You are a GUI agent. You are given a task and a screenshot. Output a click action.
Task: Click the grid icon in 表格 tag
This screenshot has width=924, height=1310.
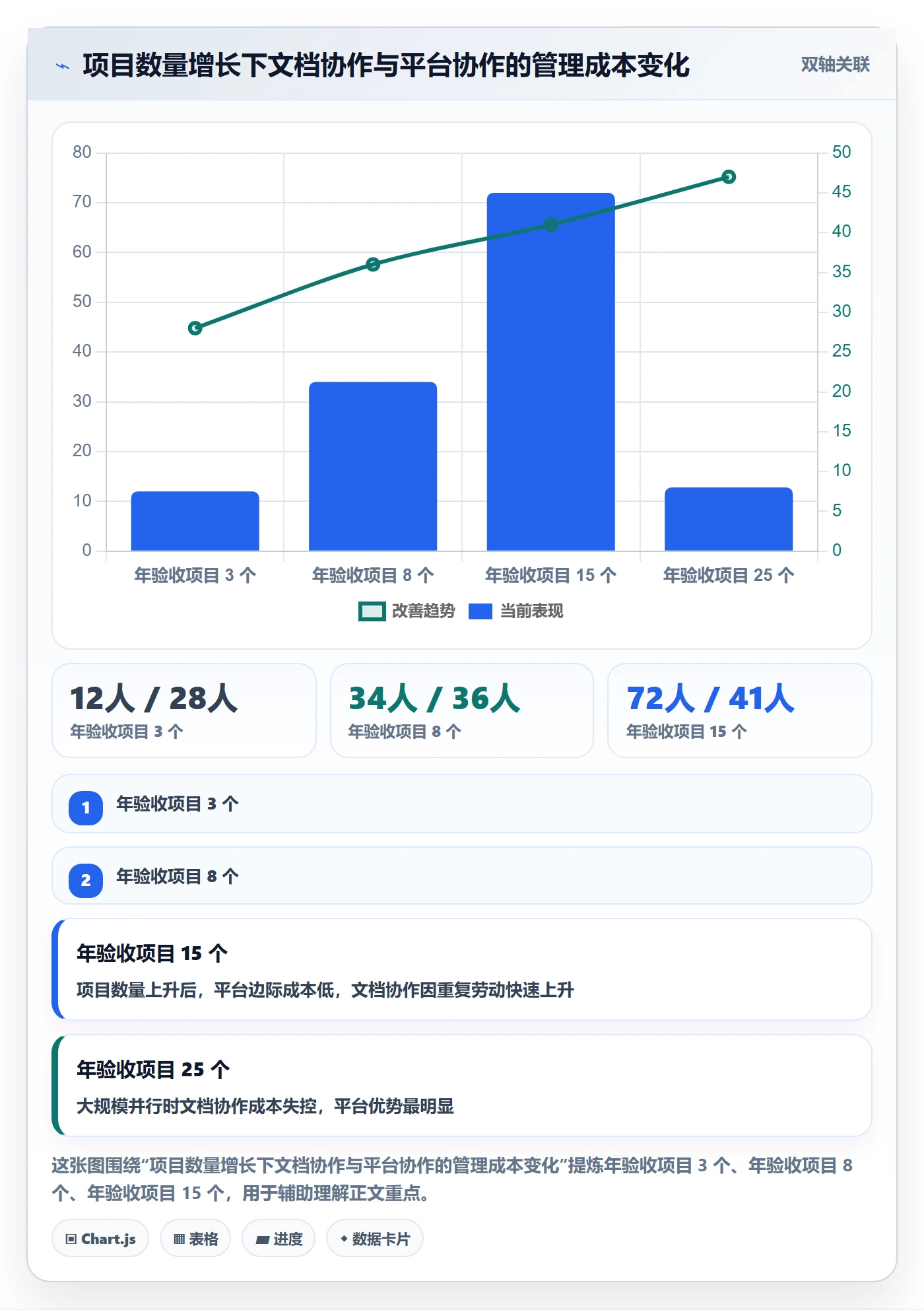click(179, 1239)
